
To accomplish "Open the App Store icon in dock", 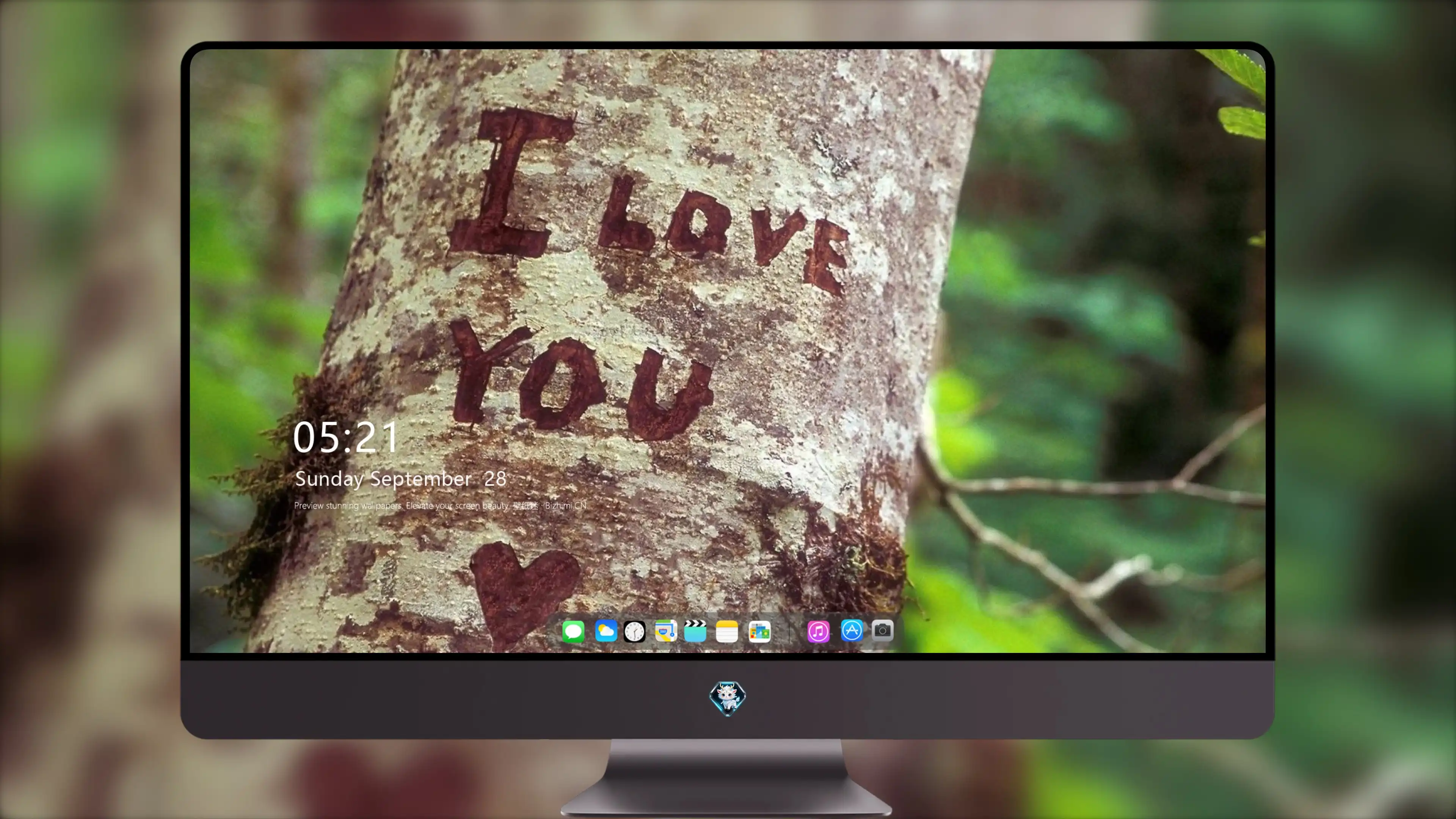I will 851,631.
